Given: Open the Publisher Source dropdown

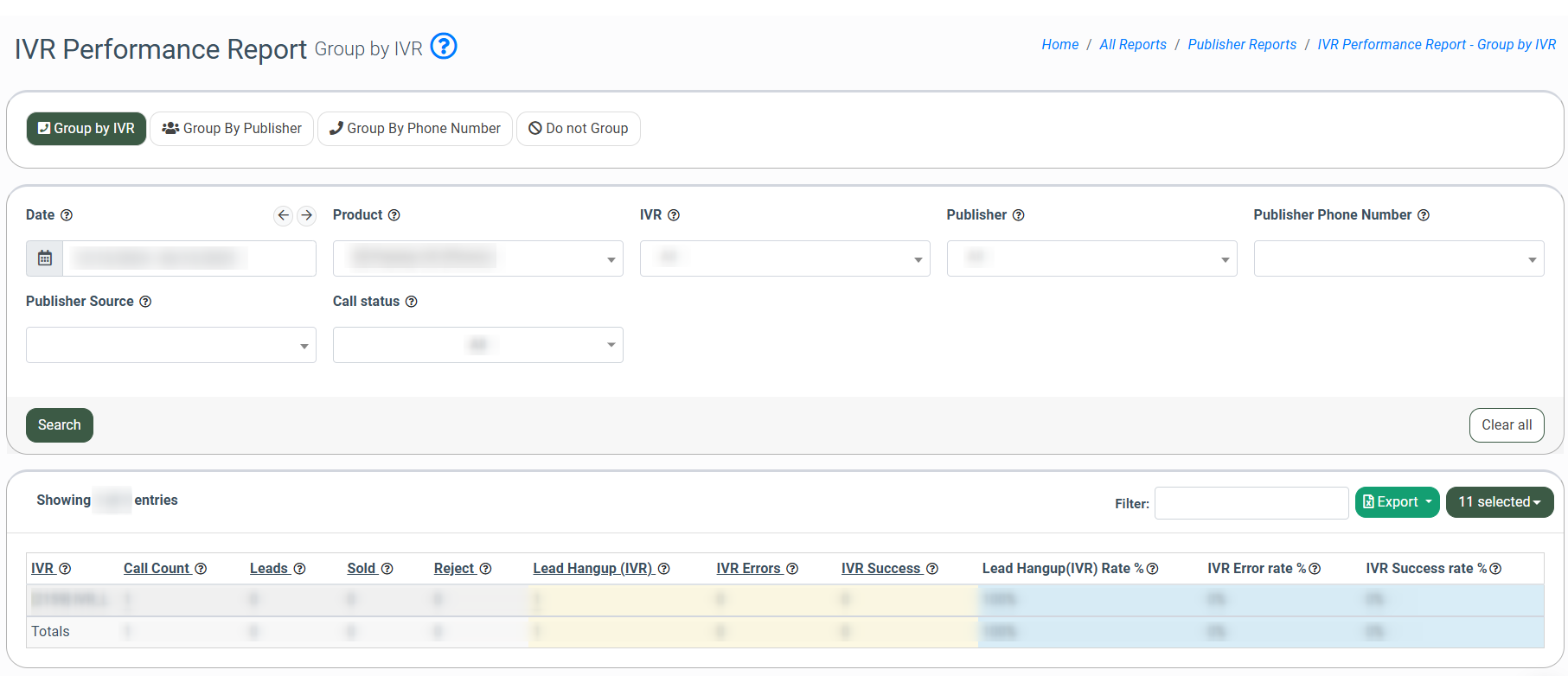Looking at the screenshot, I should tap(170, 345).
